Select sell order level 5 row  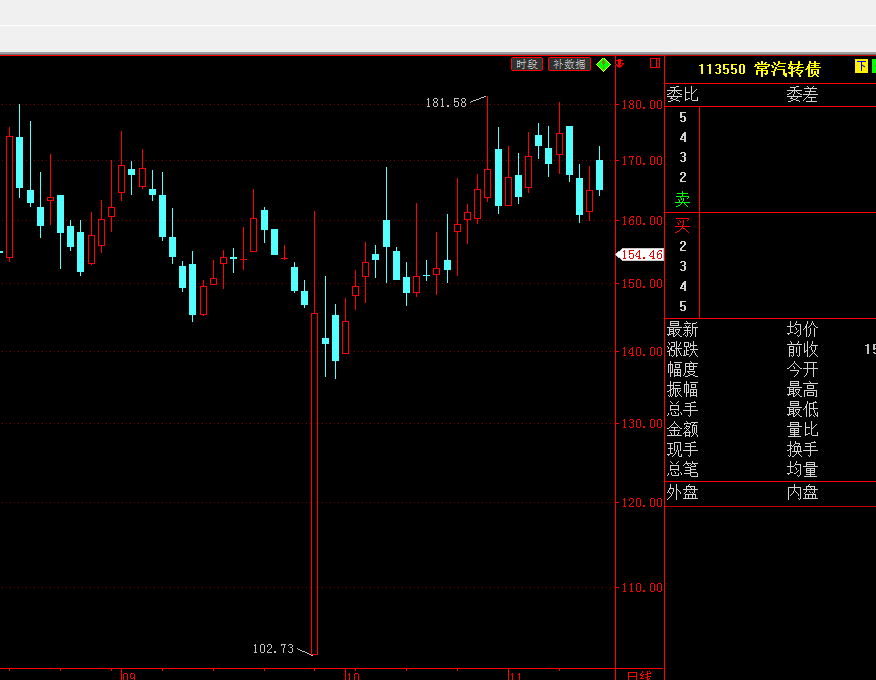click(771, 117)
